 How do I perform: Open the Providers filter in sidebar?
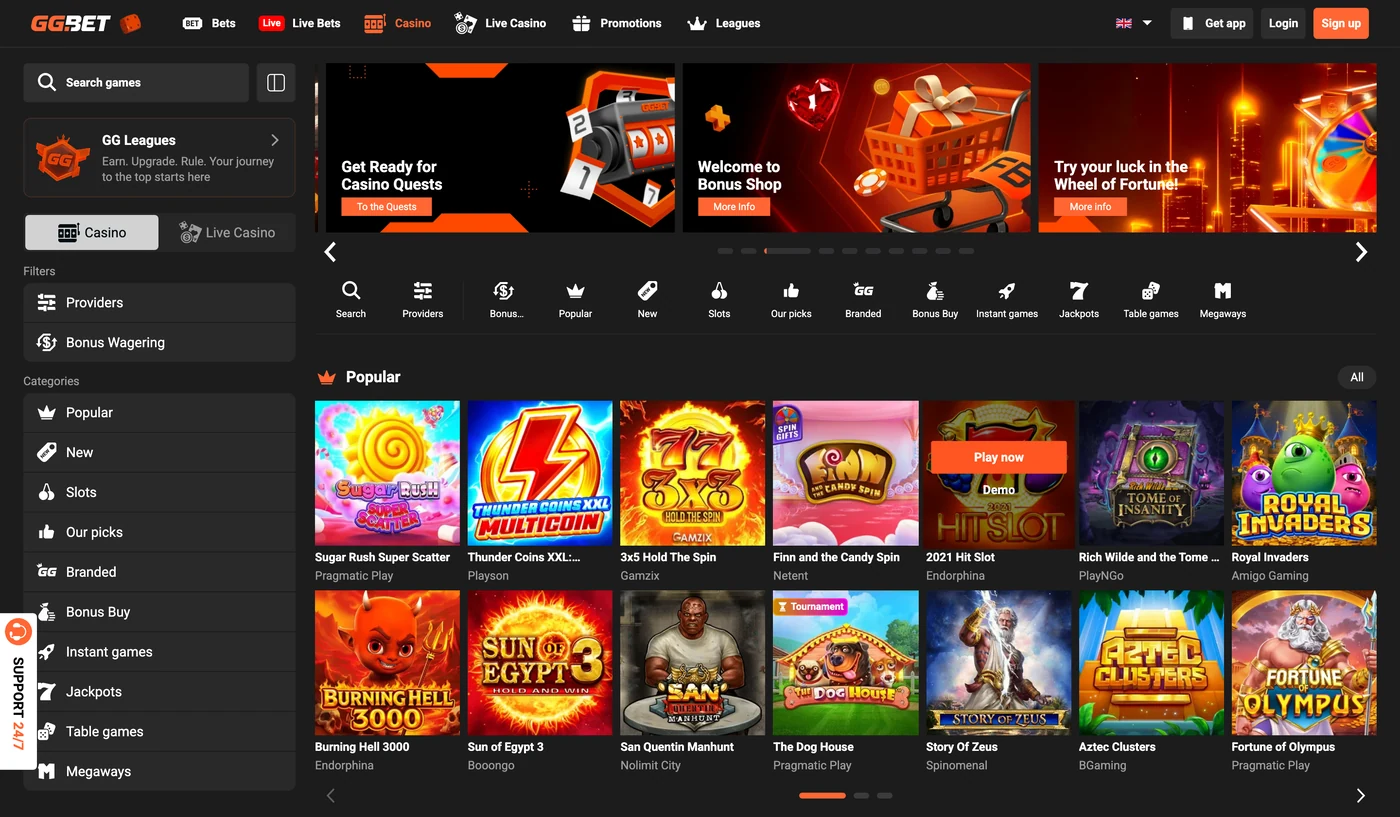click(x=159, y=302)
